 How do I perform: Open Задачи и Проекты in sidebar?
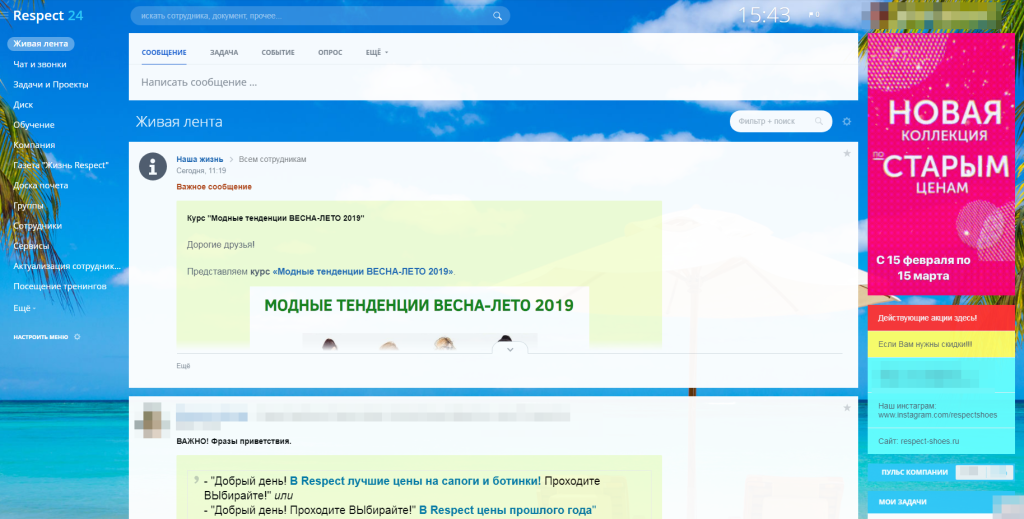50,84
